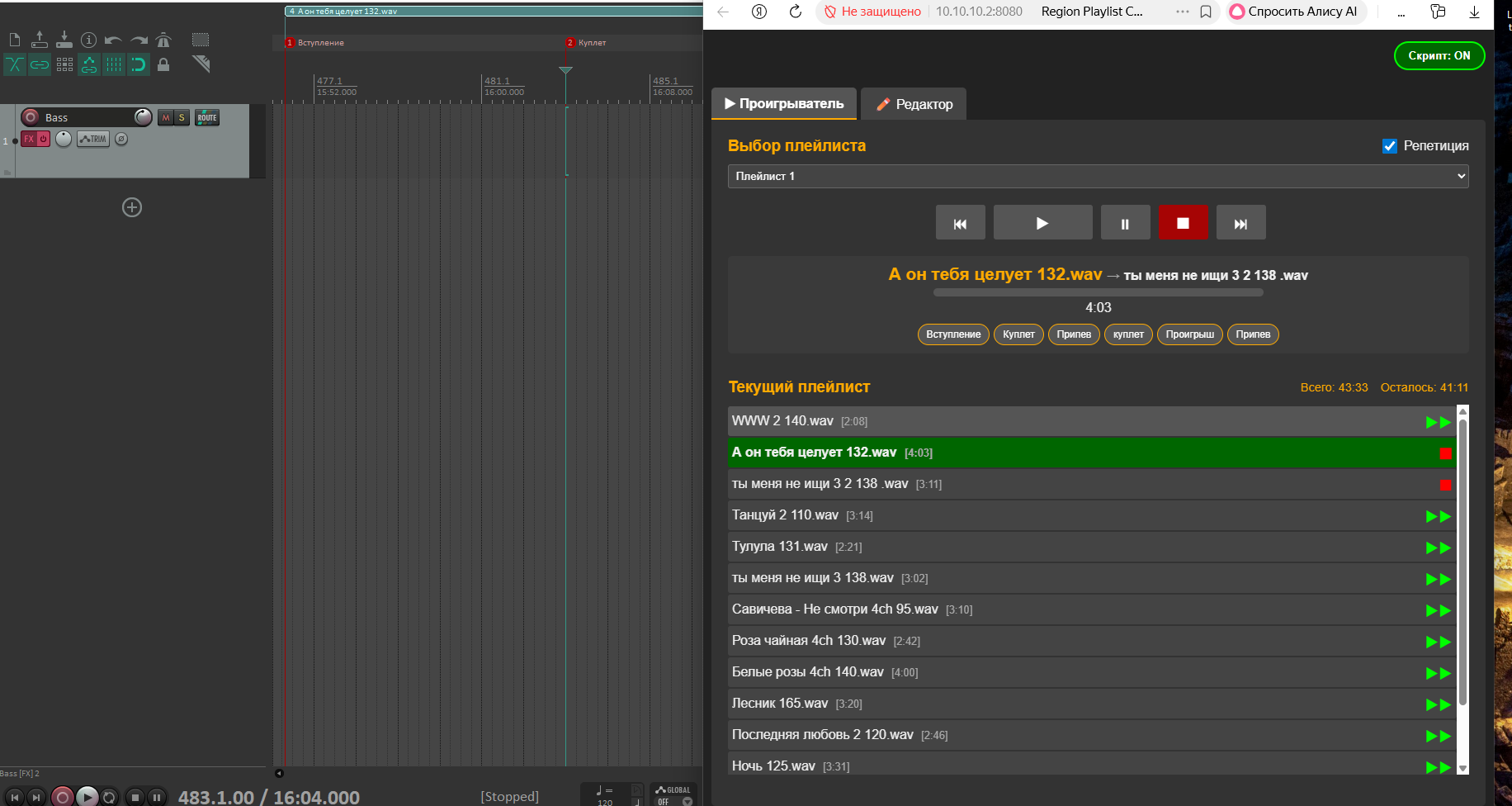Reload the browser page
The height and width of the screenshot is (806, 1512).
(796, 12)
